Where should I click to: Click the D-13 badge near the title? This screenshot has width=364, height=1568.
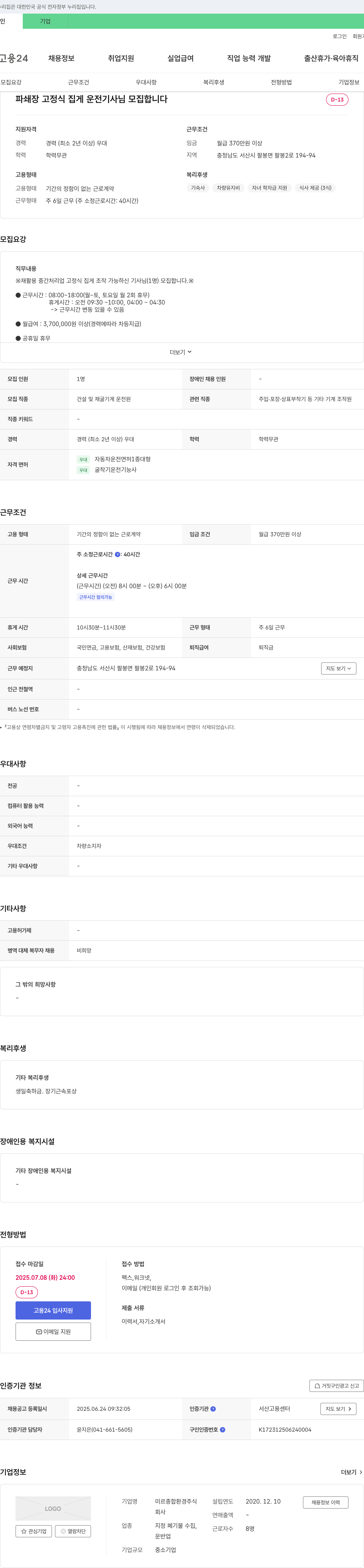click(x=337, y=100)
